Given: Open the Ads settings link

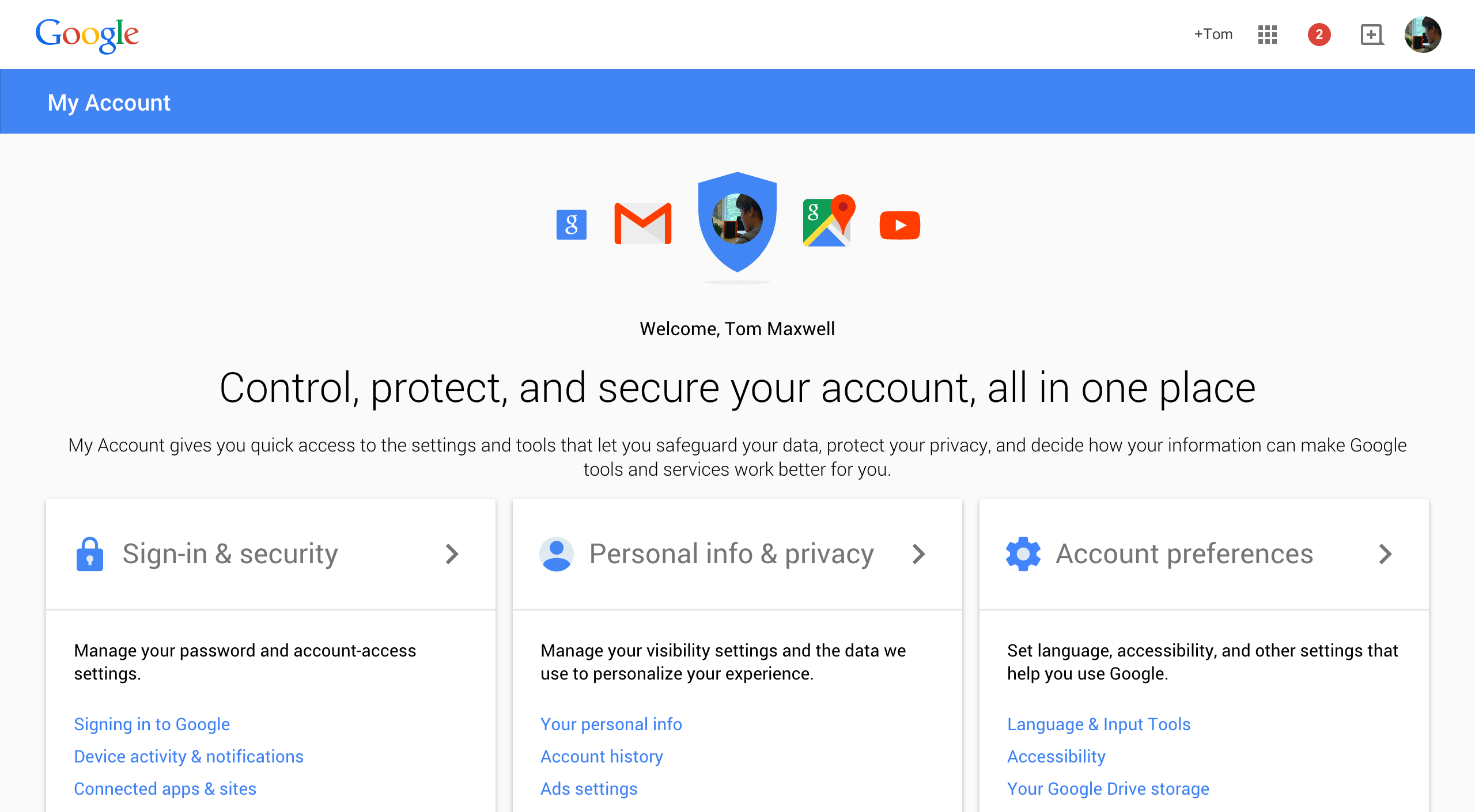Looking at the screenshot, I should tap(589, 788).
